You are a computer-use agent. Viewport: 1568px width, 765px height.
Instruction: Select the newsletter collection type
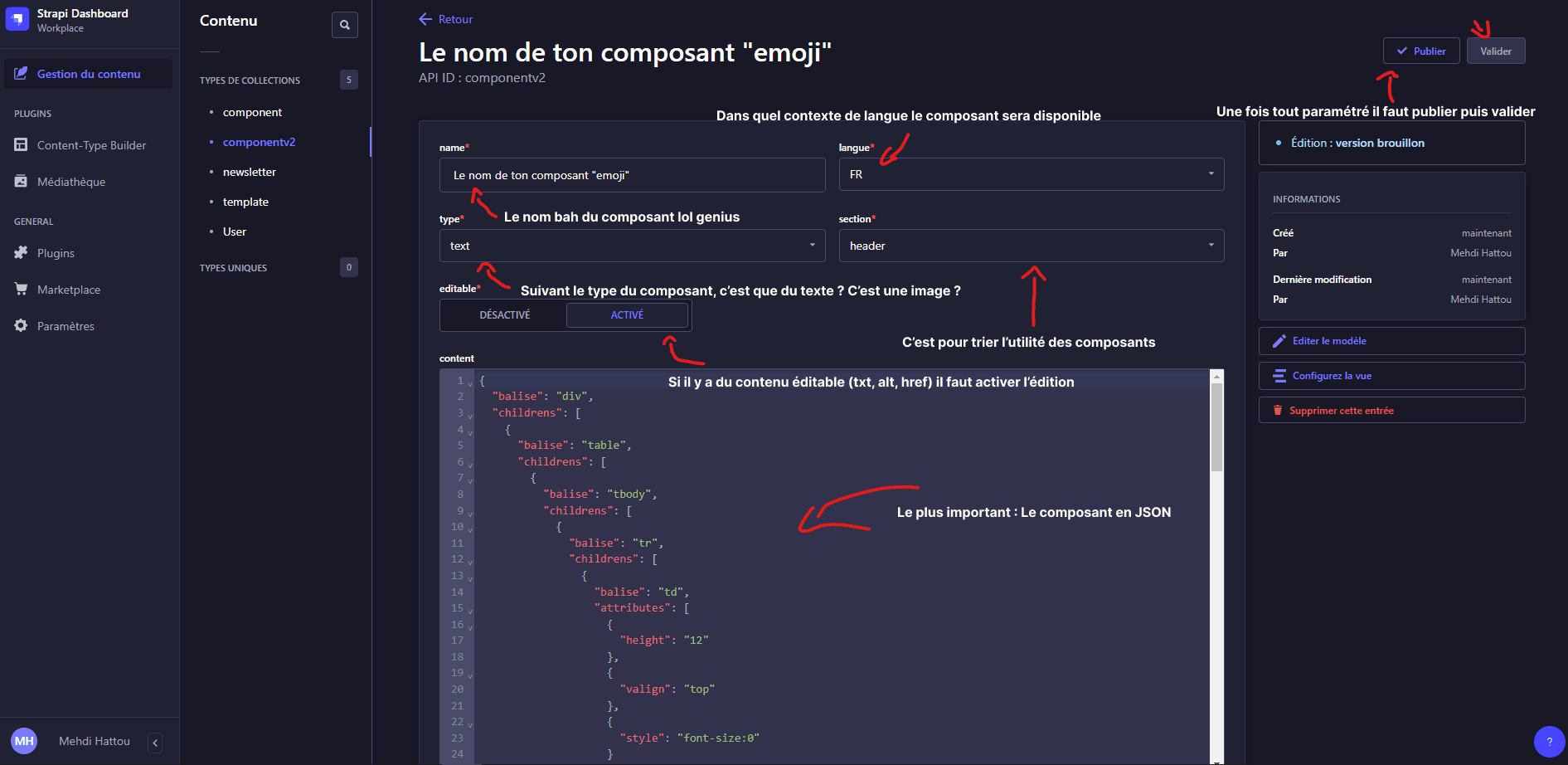(x=249, y=172)
